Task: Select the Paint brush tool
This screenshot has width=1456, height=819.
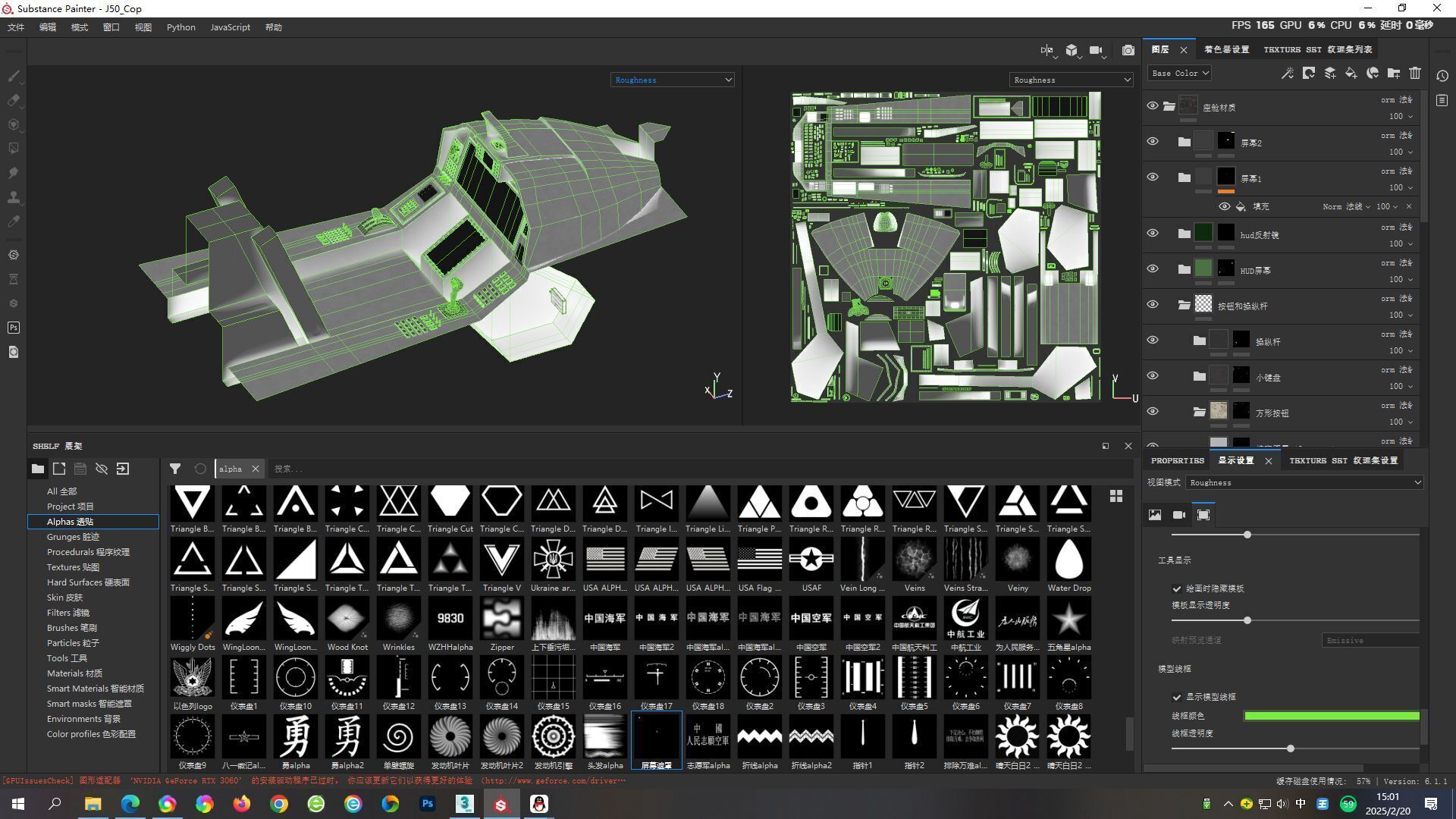Action: tap(14, 76)
